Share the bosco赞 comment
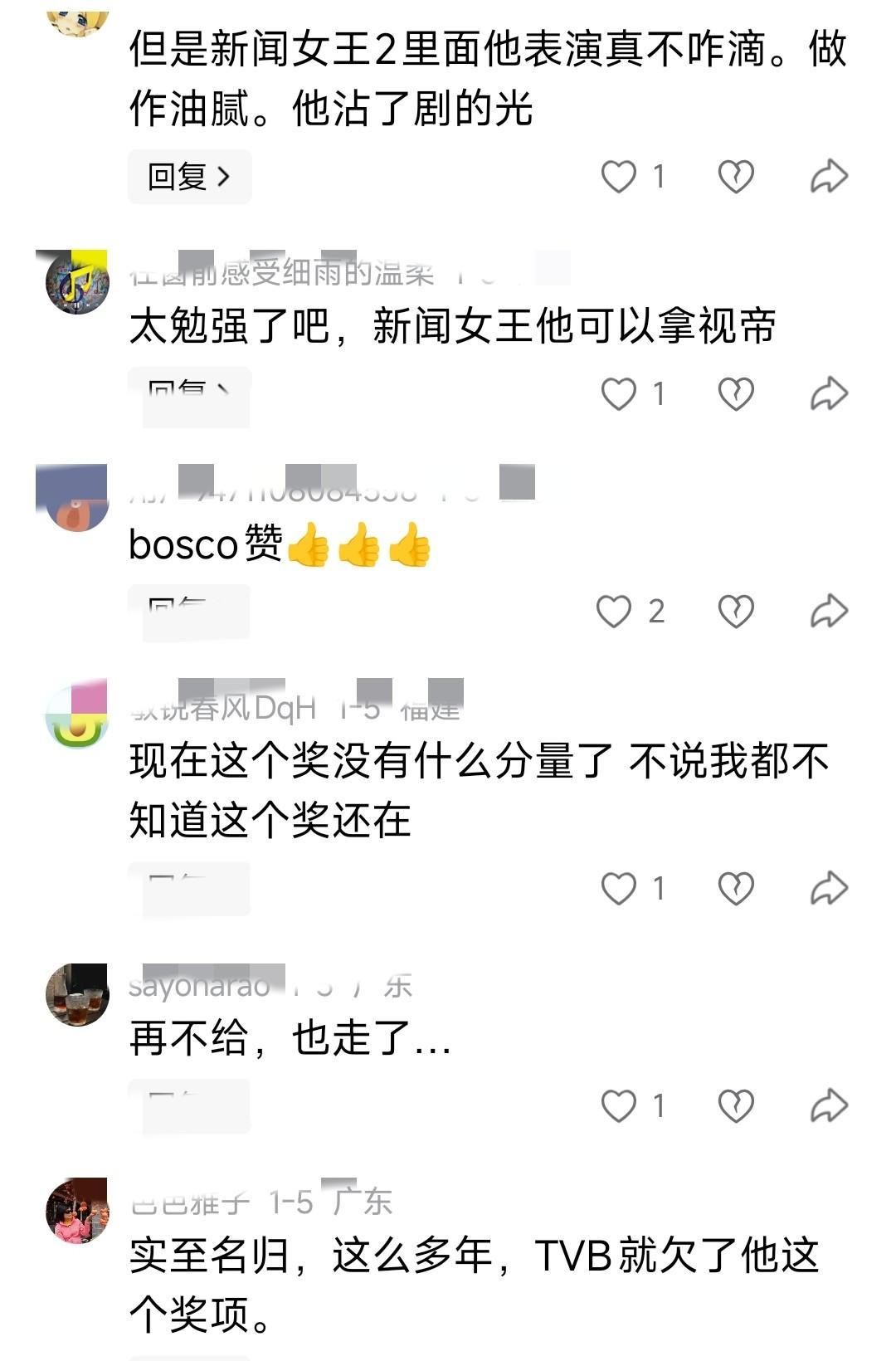This screenshot has height=1361, width=896. pos(829,612)
